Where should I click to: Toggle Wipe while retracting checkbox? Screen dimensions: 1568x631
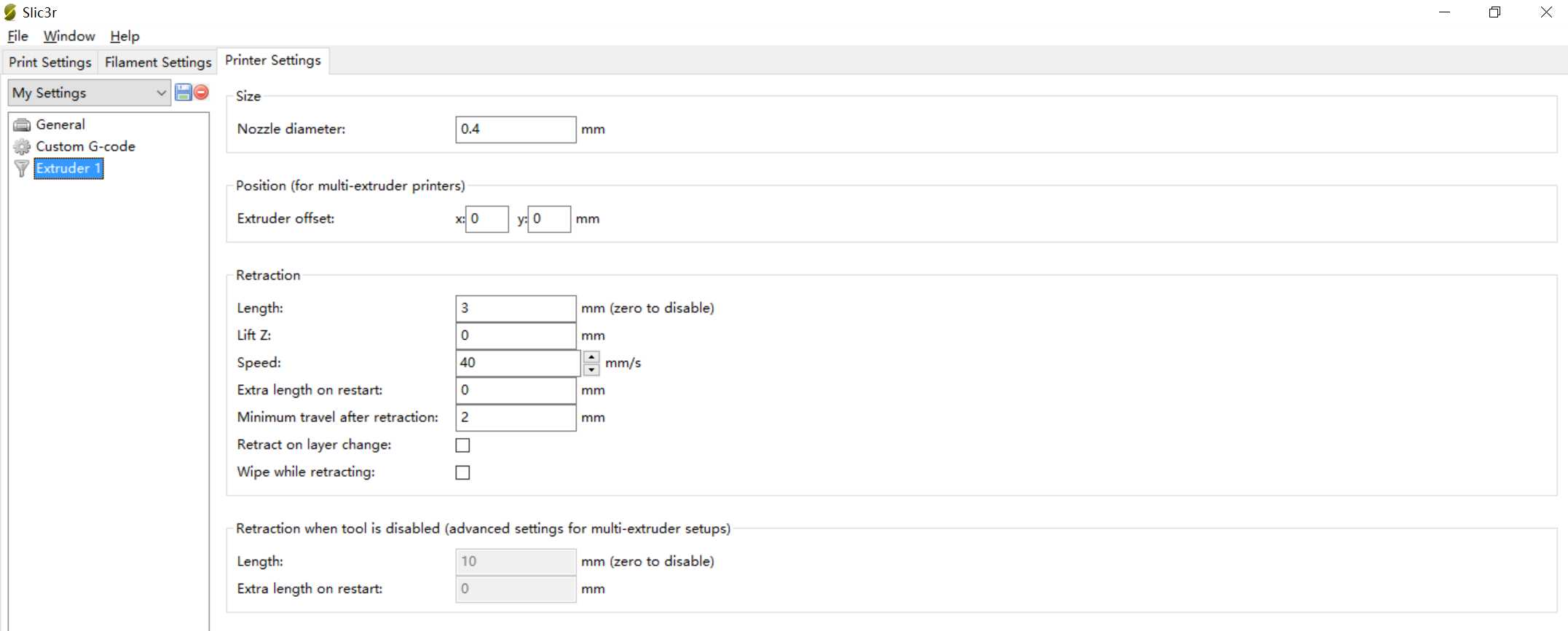(x=462, y=472)
